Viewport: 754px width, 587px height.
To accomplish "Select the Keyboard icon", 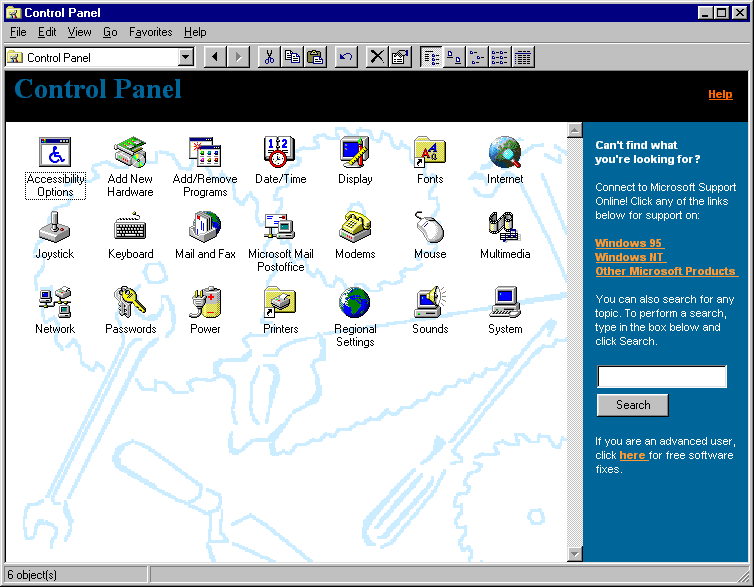I will tap(130, 227).
